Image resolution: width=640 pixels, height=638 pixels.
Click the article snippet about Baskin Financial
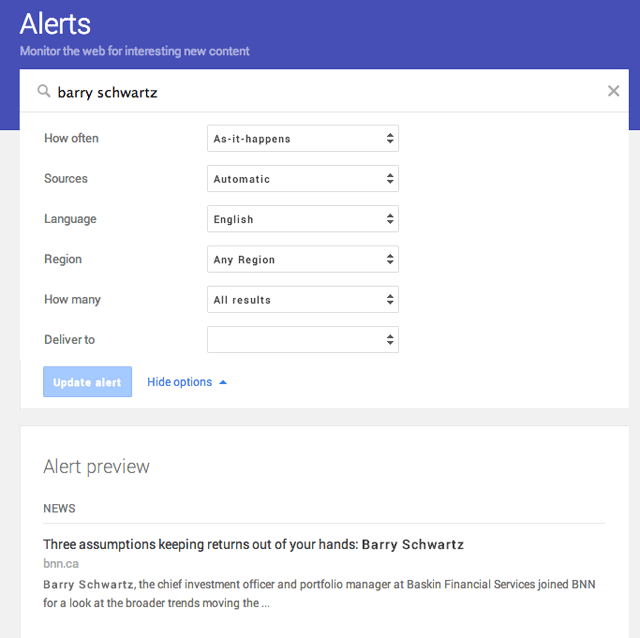[318, 593]
